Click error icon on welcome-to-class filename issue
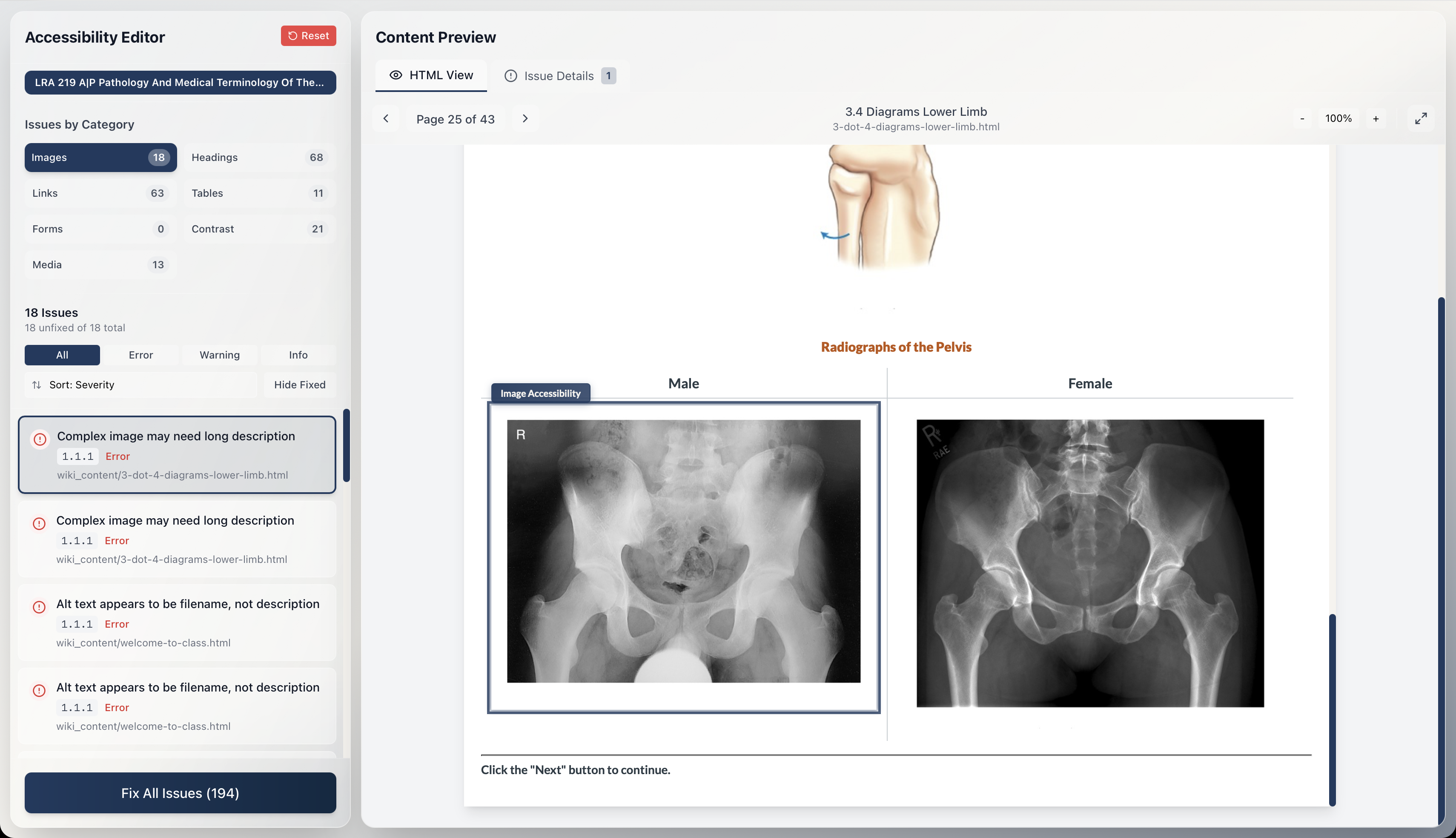The width and height of the screenshot is (1456, 838). coord(39,607)
